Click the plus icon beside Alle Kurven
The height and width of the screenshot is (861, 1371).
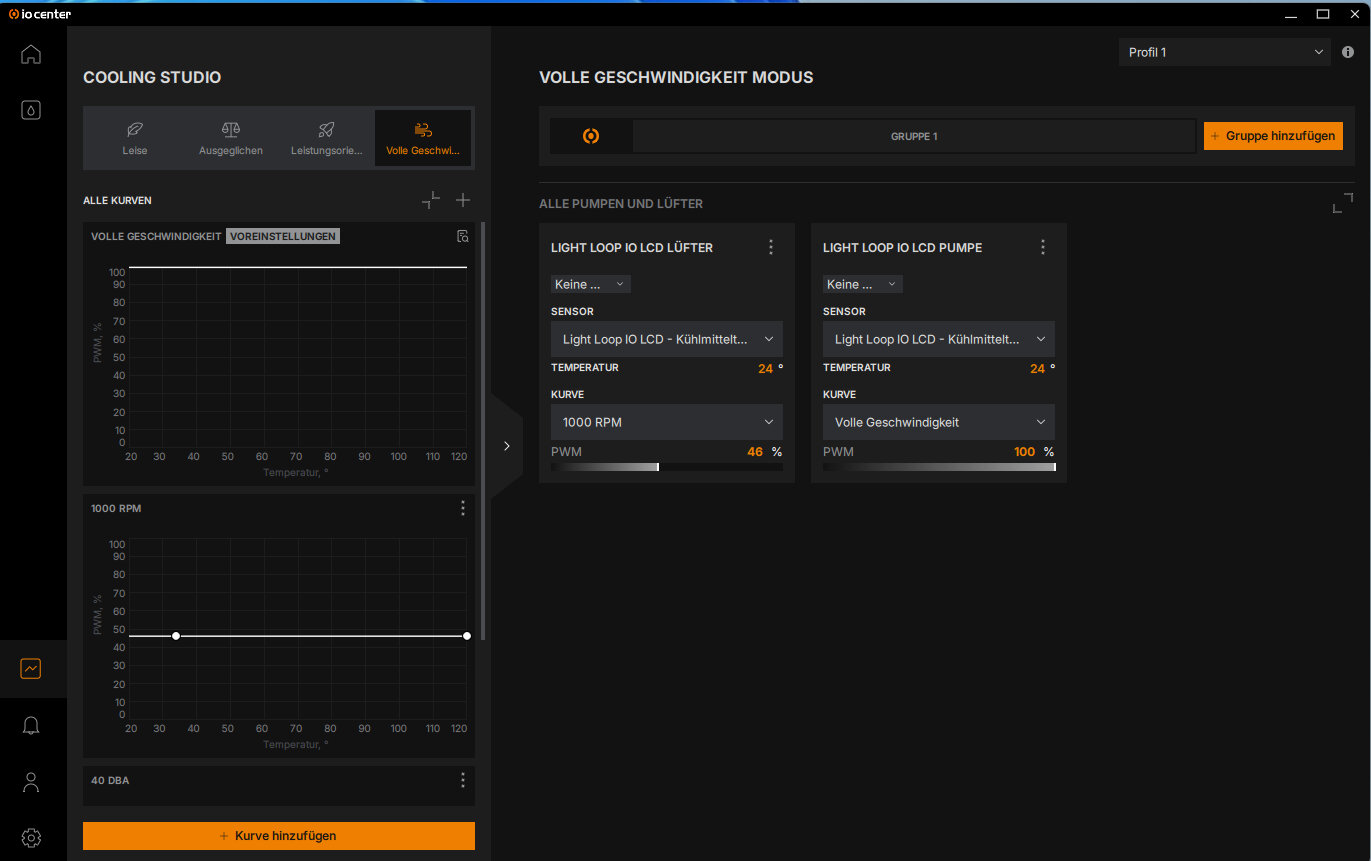tap(463, 200)
